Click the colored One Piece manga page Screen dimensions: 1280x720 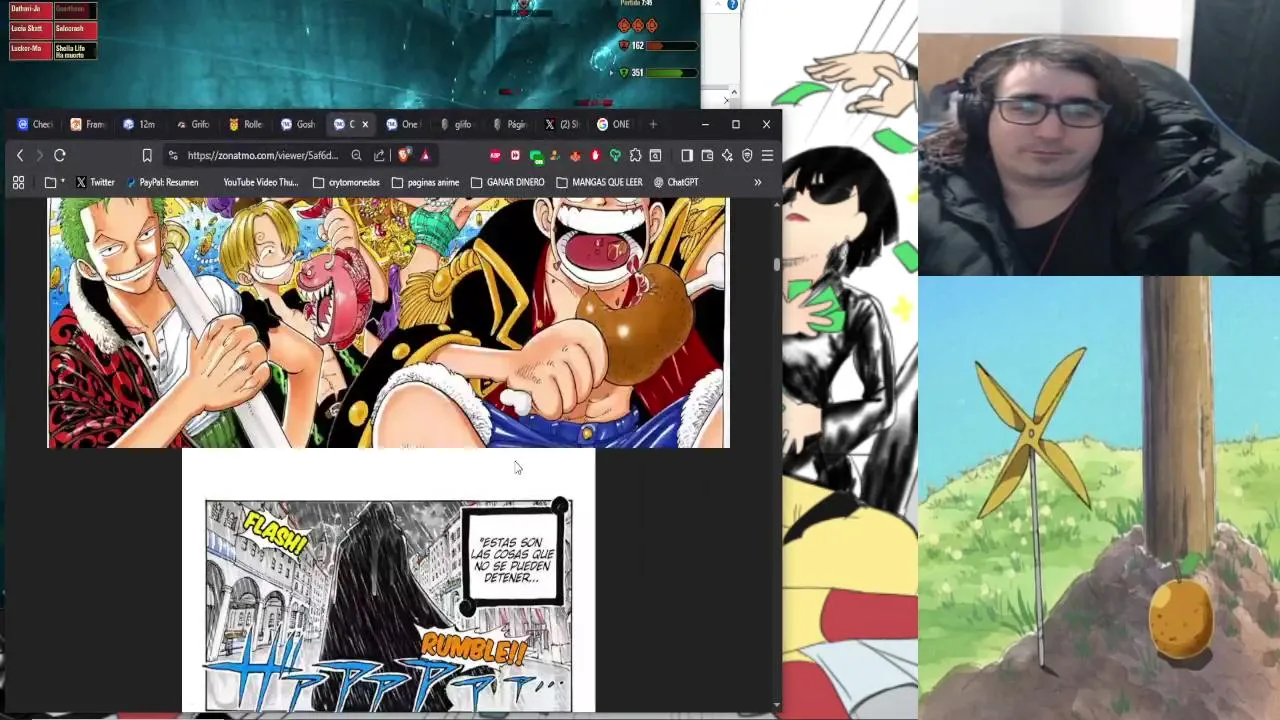389,322
